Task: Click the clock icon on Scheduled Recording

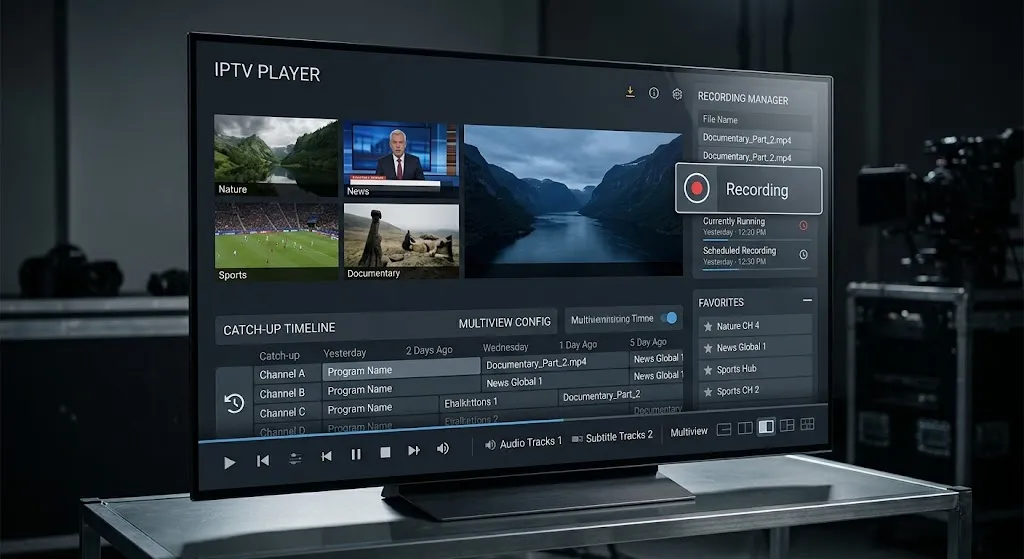Action: (x=803, y=255)
